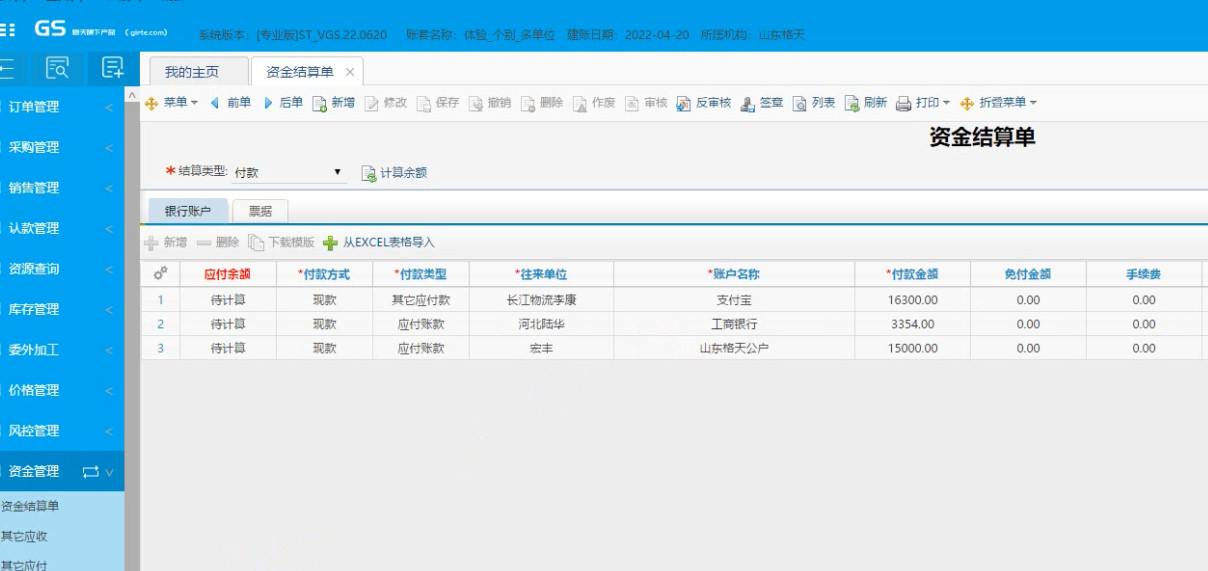Screen dimensions: 1208x571
Task: Click the 签章 stamp button
Action: (762, 102)
